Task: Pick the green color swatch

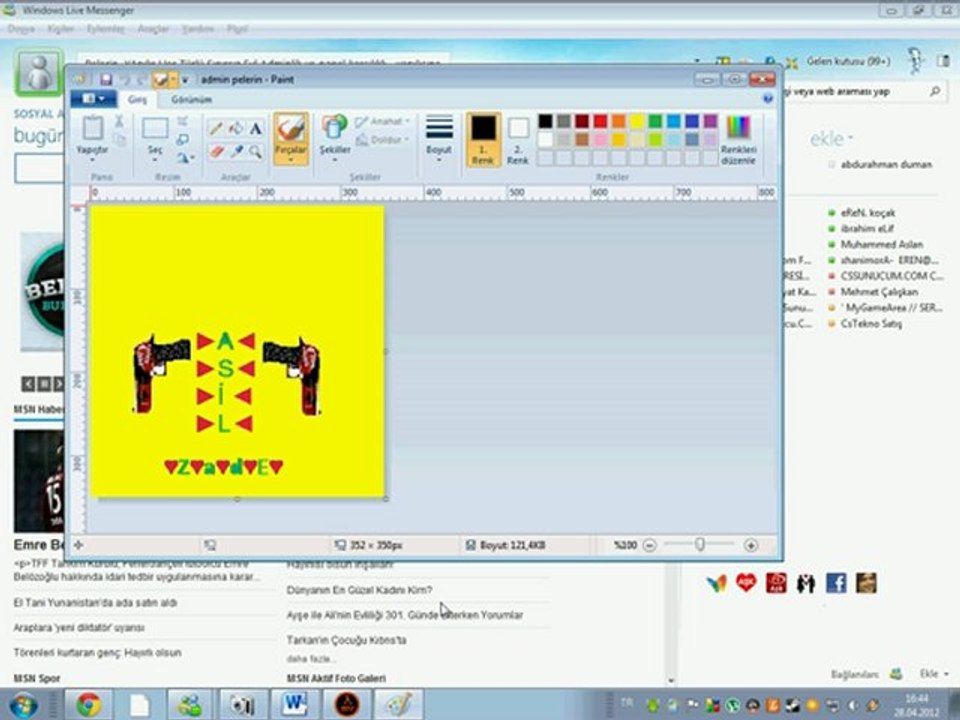Action: tap(656, 121)
